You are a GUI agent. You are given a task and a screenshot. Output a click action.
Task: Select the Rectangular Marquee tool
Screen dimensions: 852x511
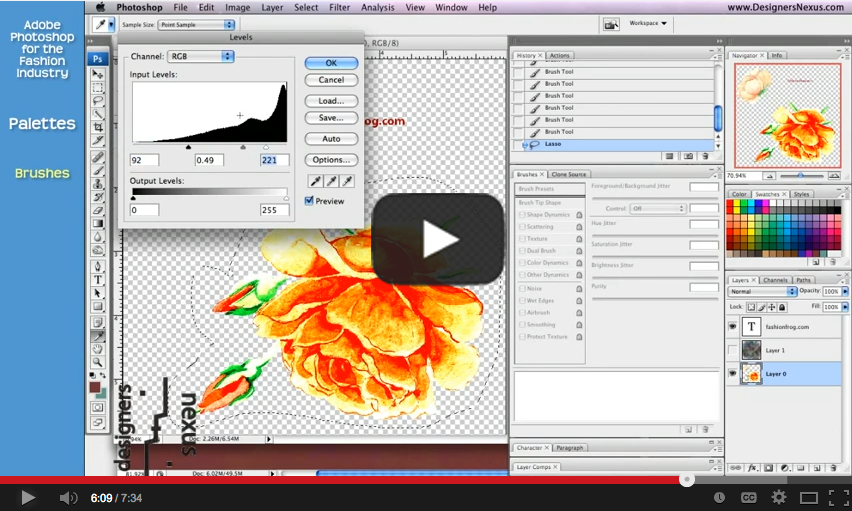[98, 88]
